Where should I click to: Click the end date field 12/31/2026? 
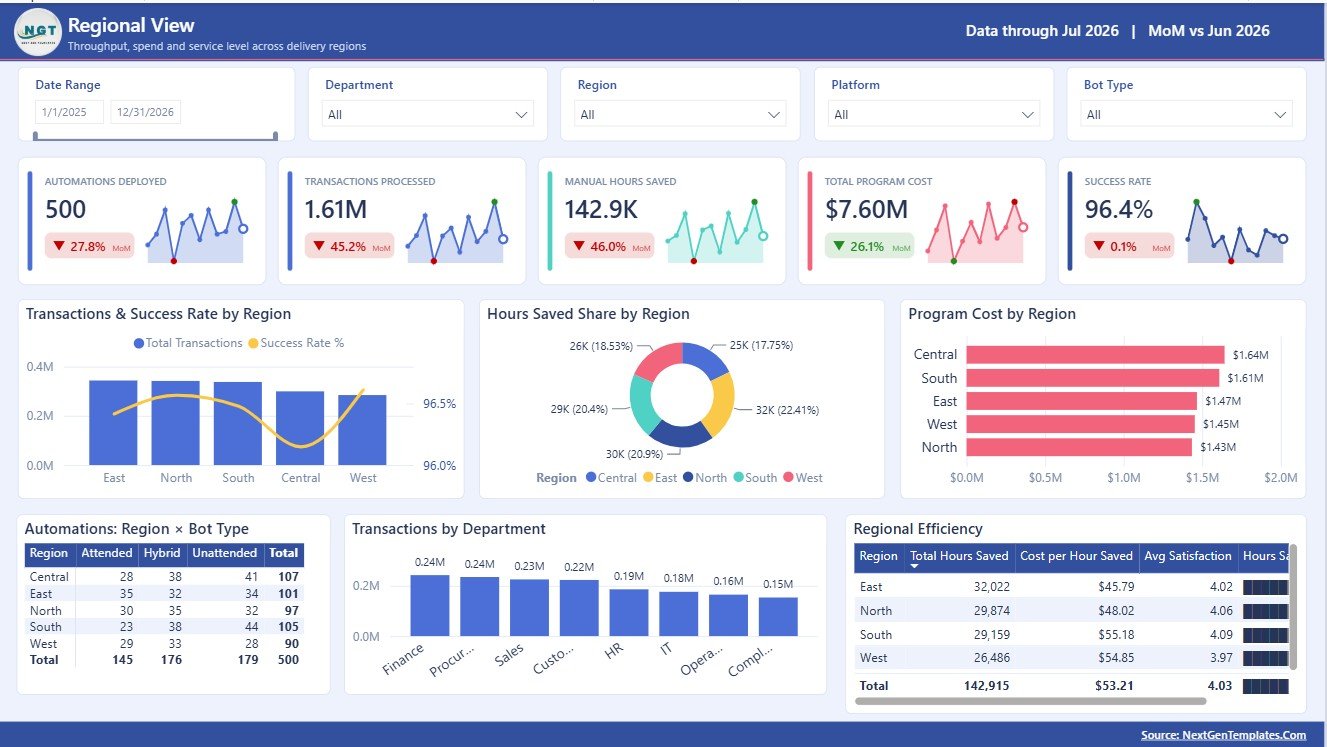coord(145,112)
